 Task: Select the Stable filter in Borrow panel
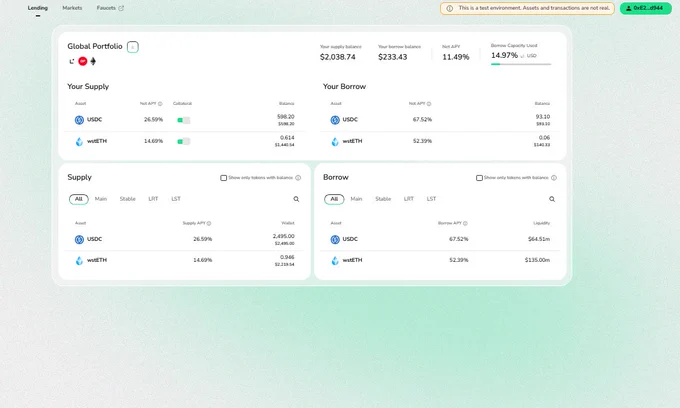pyautogui.click(x=383, y=199)
